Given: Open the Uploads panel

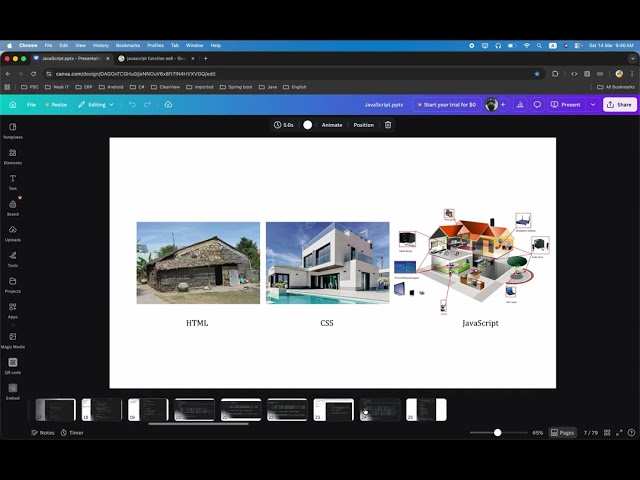Looking at the screenshot, I should point(13,233).
